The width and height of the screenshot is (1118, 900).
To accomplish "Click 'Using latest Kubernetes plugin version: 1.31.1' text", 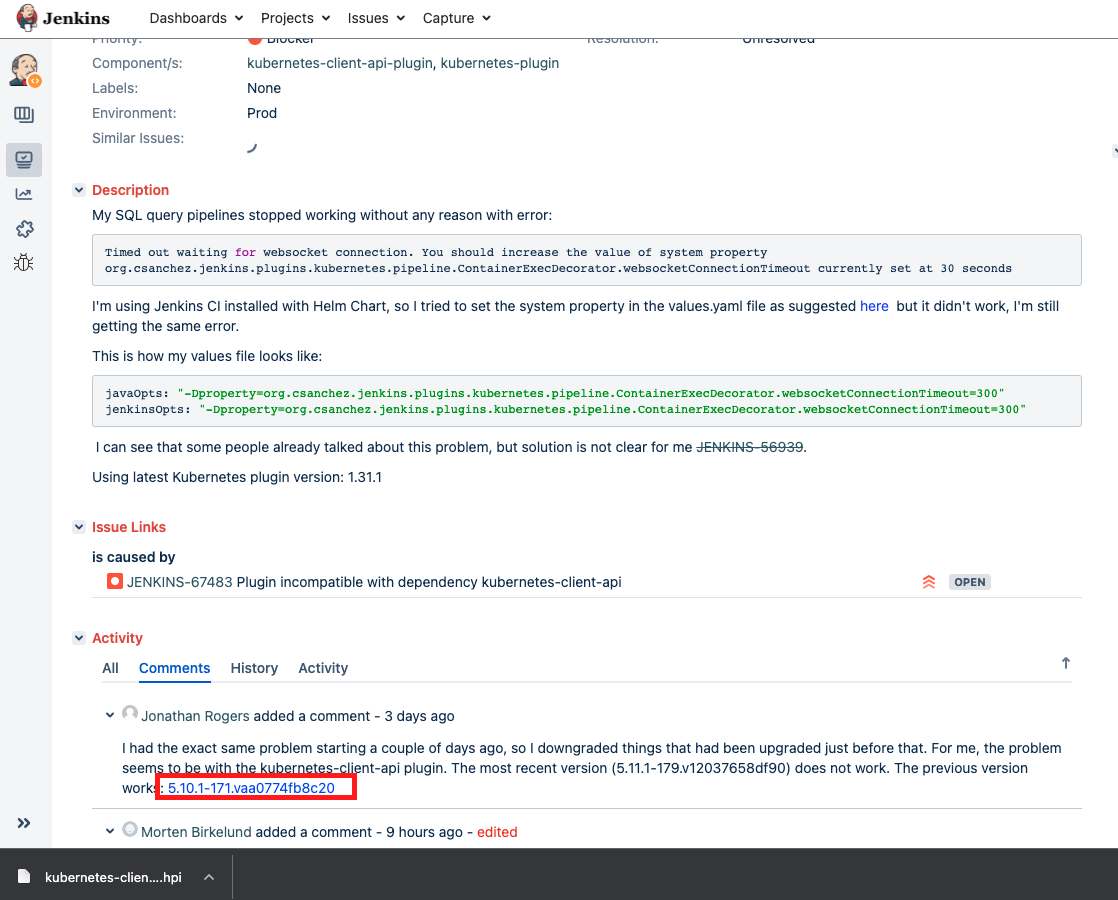I will (237, 477).
